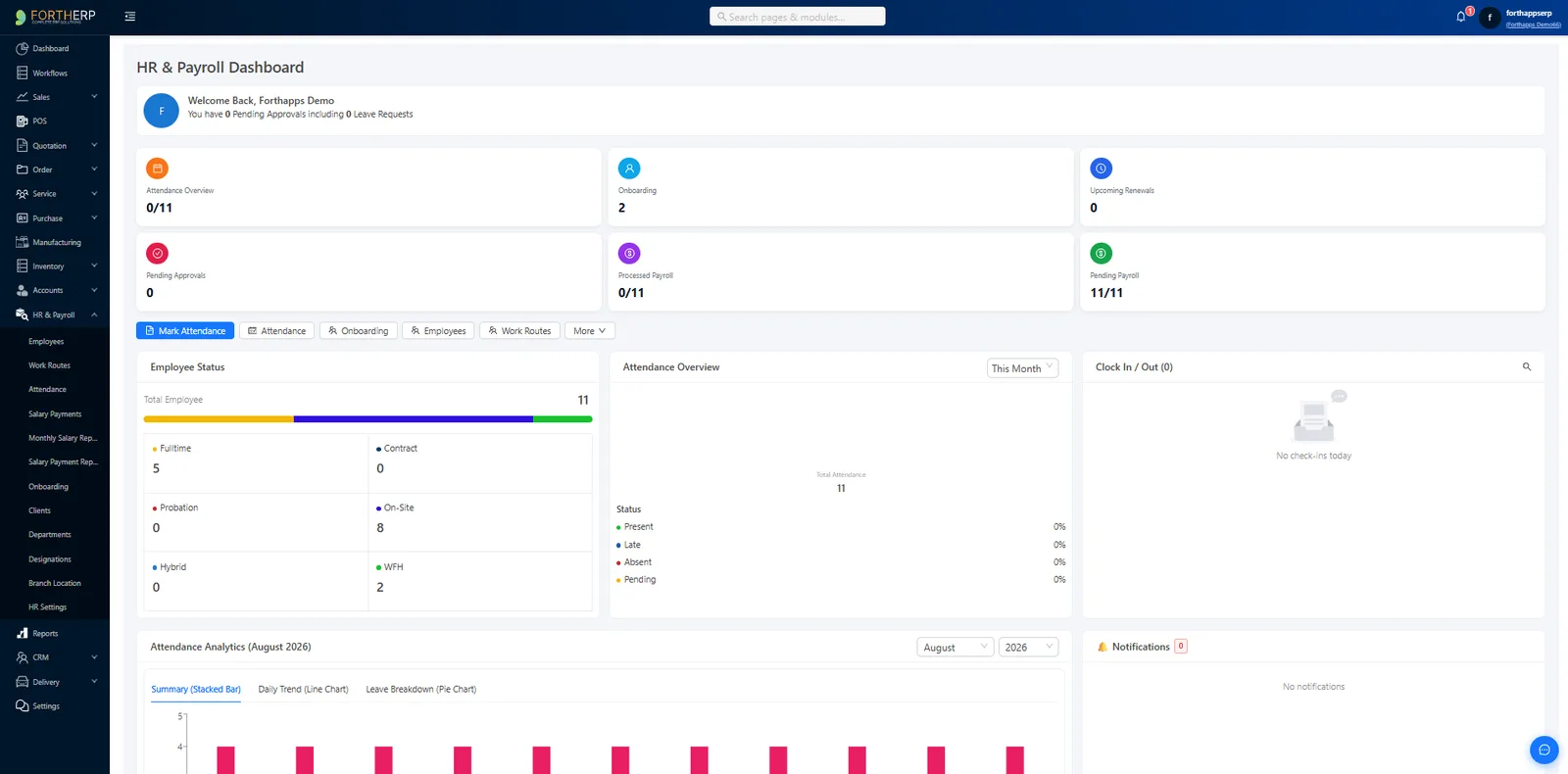
Task: Open the 2026 year dropdown
Action: [1029, 648]
